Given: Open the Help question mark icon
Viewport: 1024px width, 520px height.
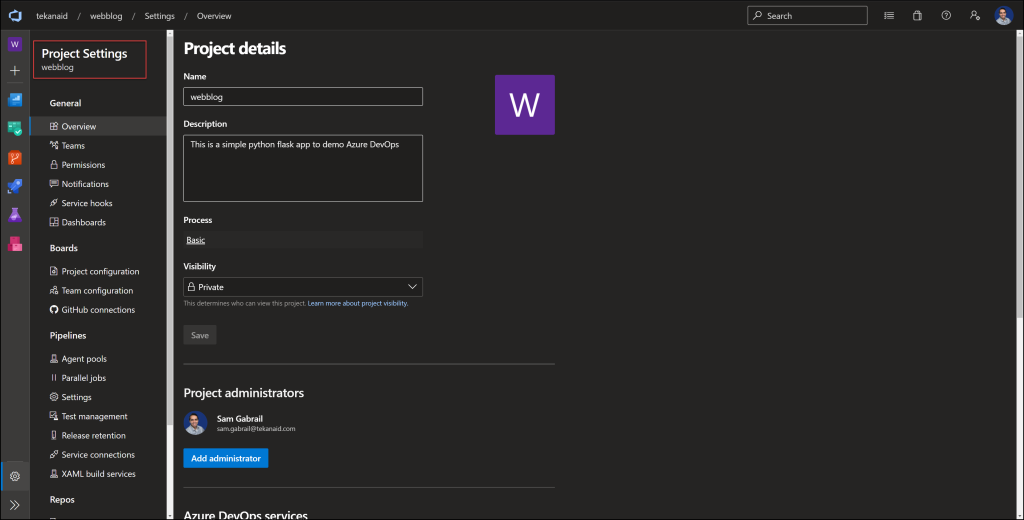Looking at the screenshot, I should pos(945,16).
